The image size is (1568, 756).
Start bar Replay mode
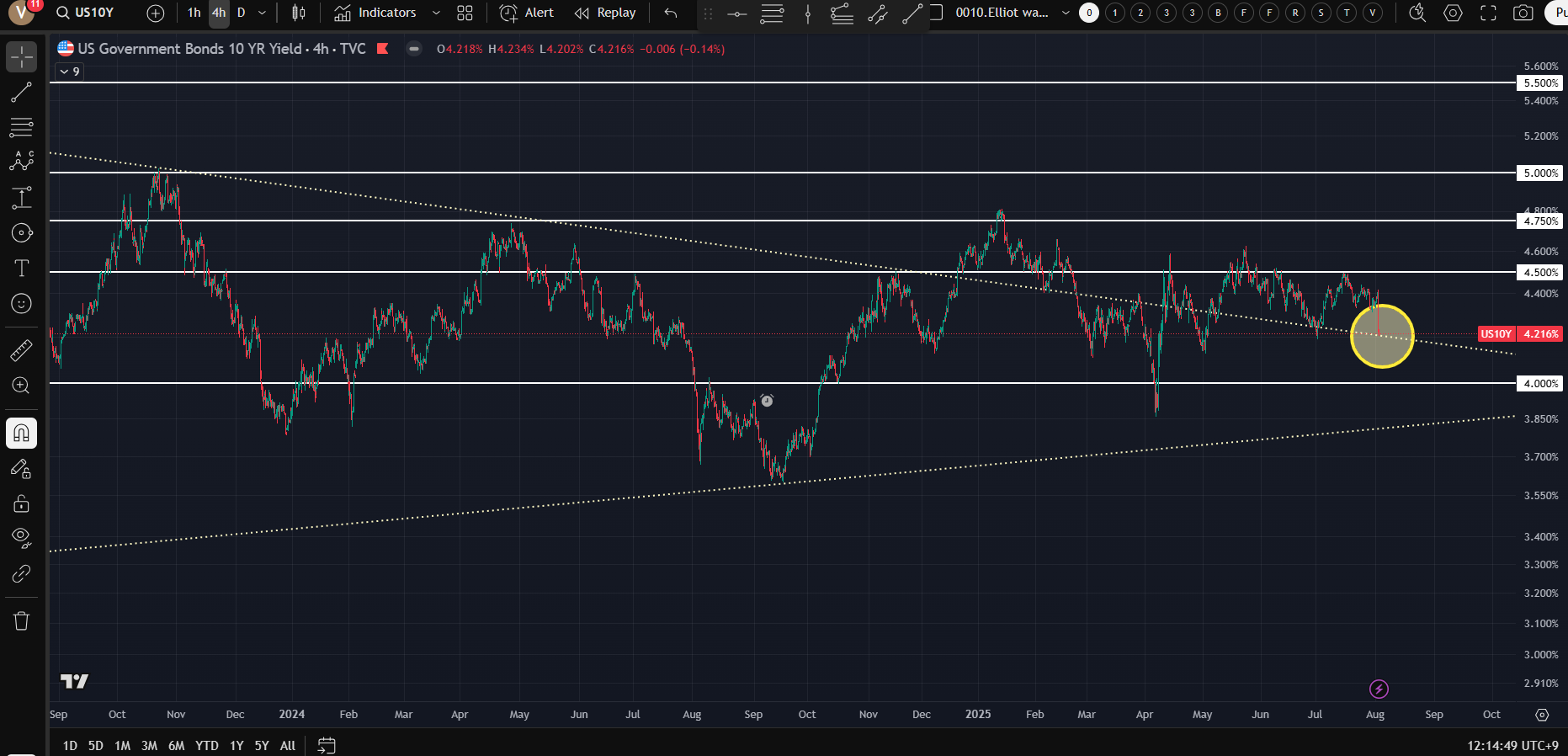(x=605, y=13)
